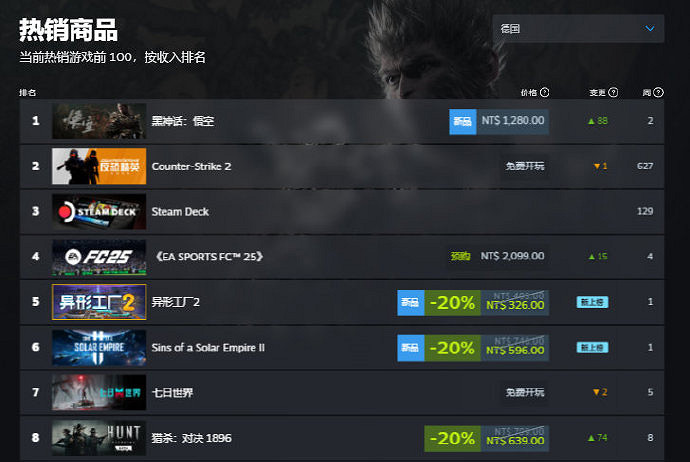Open 猎杀:对决 1896 title link

(x=191, y=438)
